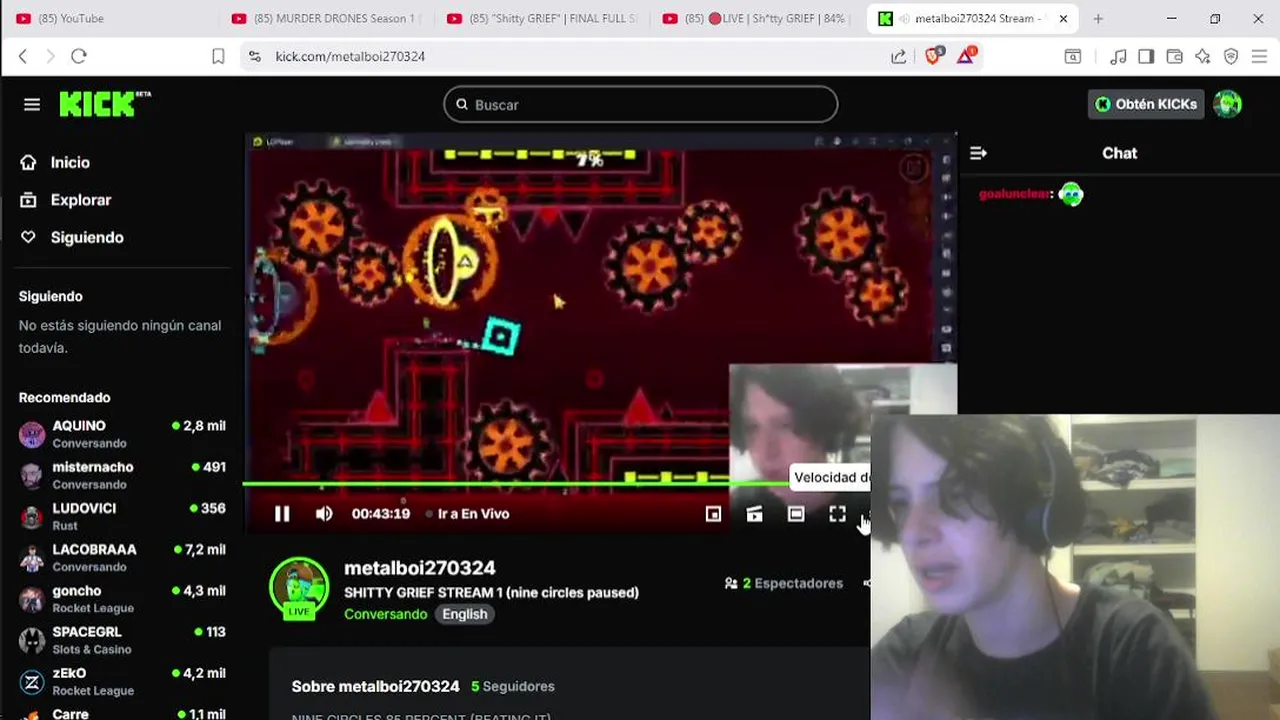The image size is (1280, 720).
Task: Open the Leo AI assistant icon
Action: [x=1203, y=56]
